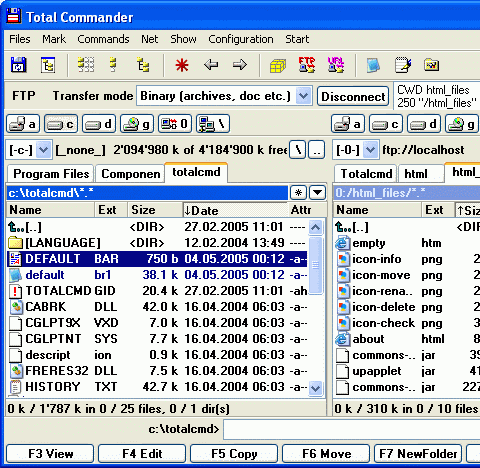
Task: Select drive d in left panel
Action: 99,124
